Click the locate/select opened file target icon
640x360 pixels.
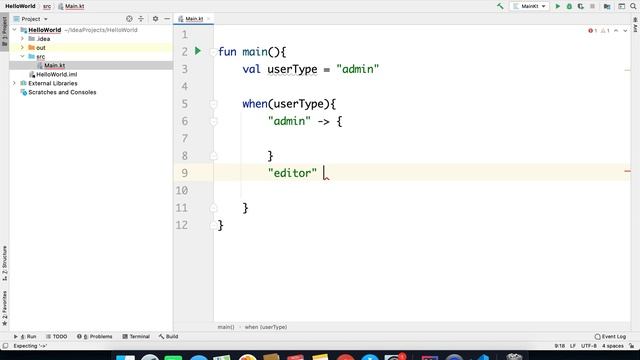pos(129,19)
